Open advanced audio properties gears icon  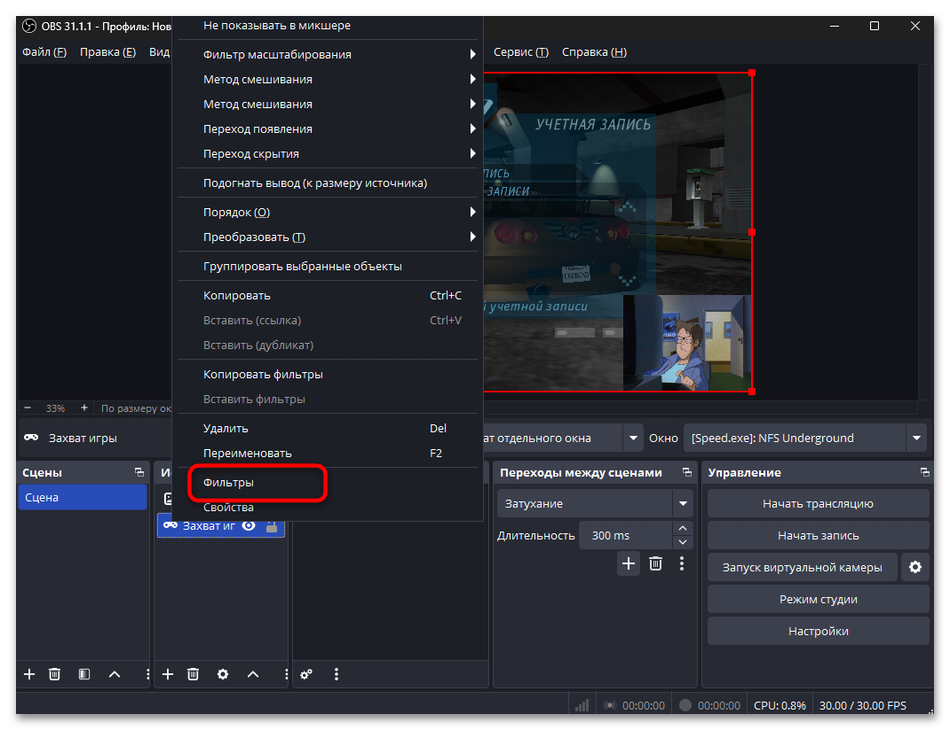(307, 674)
